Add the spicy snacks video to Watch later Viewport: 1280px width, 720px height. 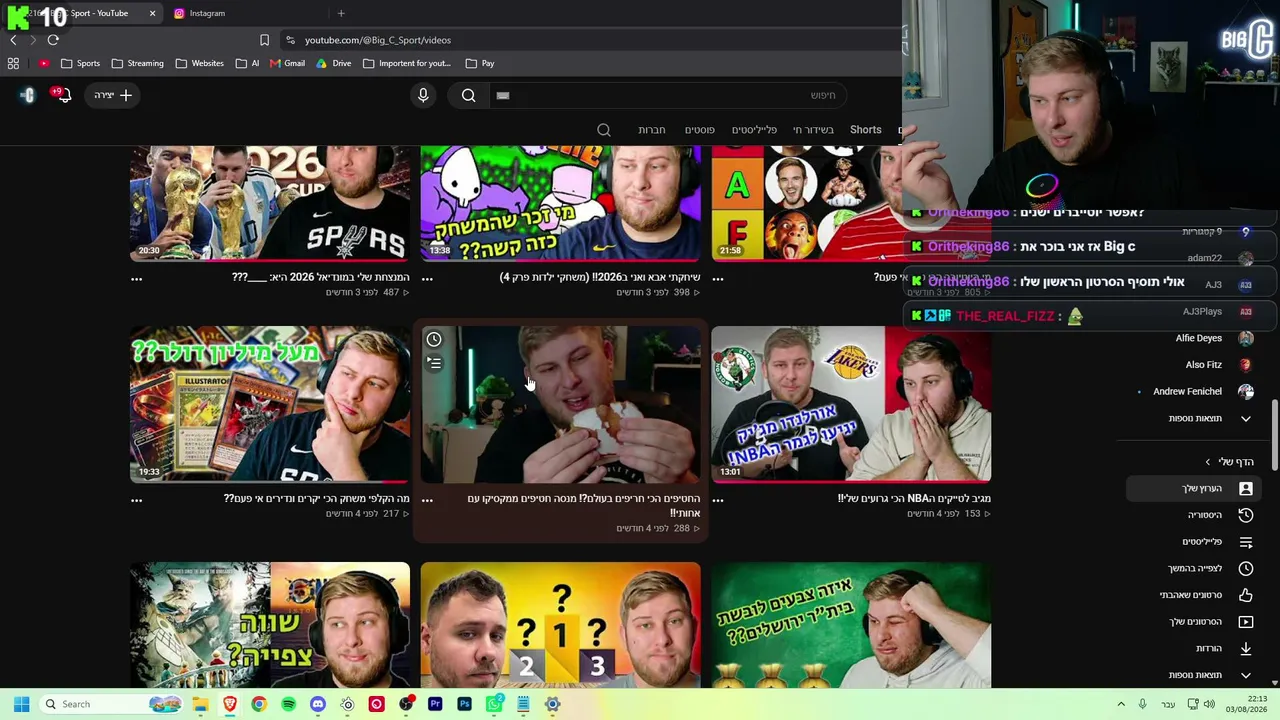(x=434, y=340)
